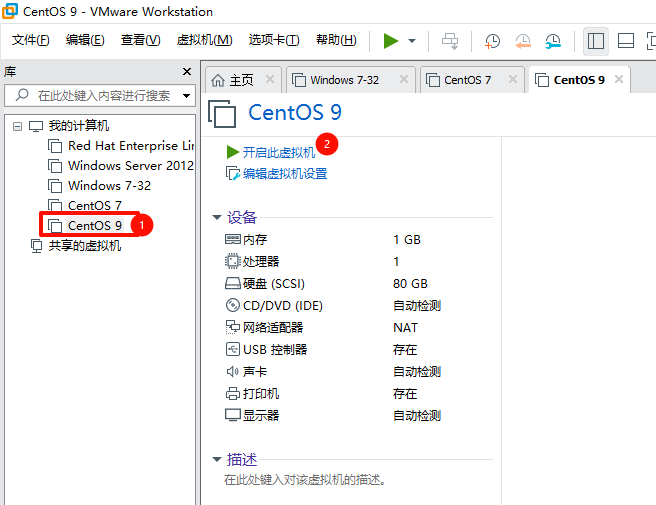Viewport: 656px width, 505px height.
Task: Open the 查看(V) menu
Action: pyautogui.click(x=141, y=40)
